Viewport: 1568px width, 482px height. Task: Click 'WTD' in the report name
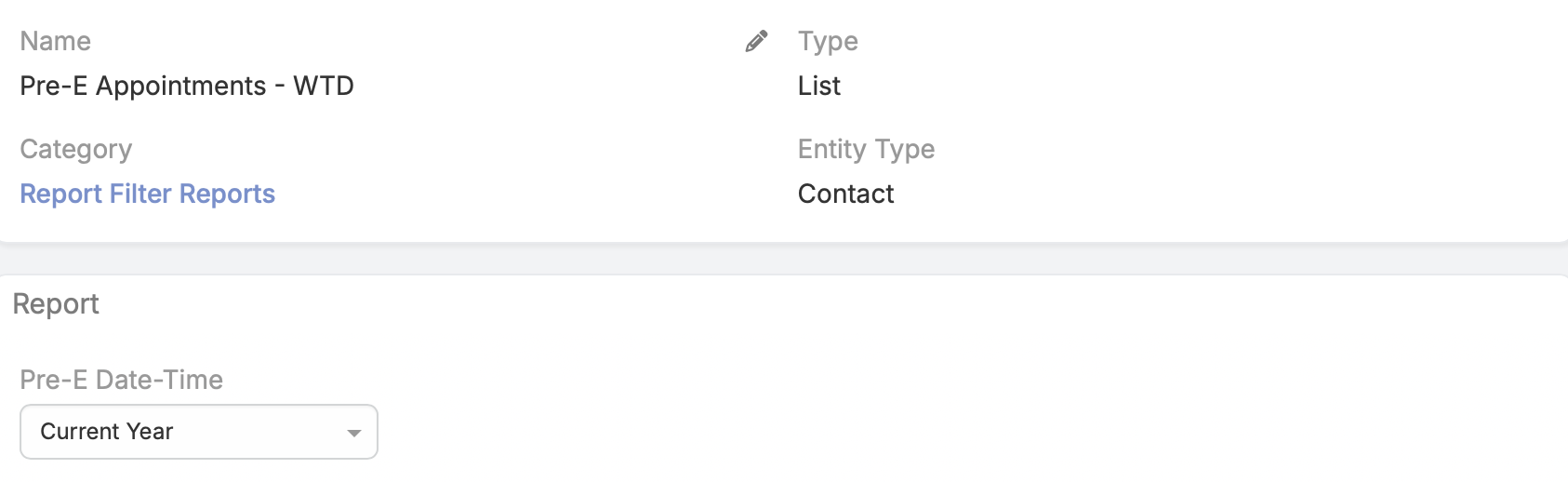[324, 86]
